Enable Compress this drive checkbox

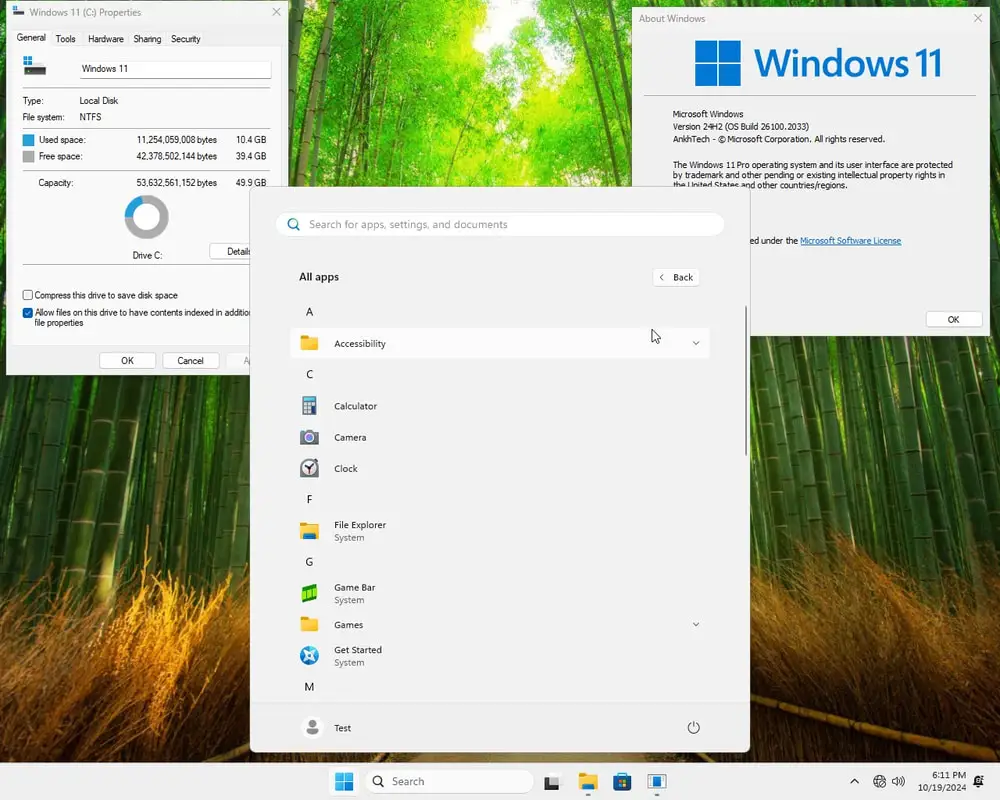point(28,296)
